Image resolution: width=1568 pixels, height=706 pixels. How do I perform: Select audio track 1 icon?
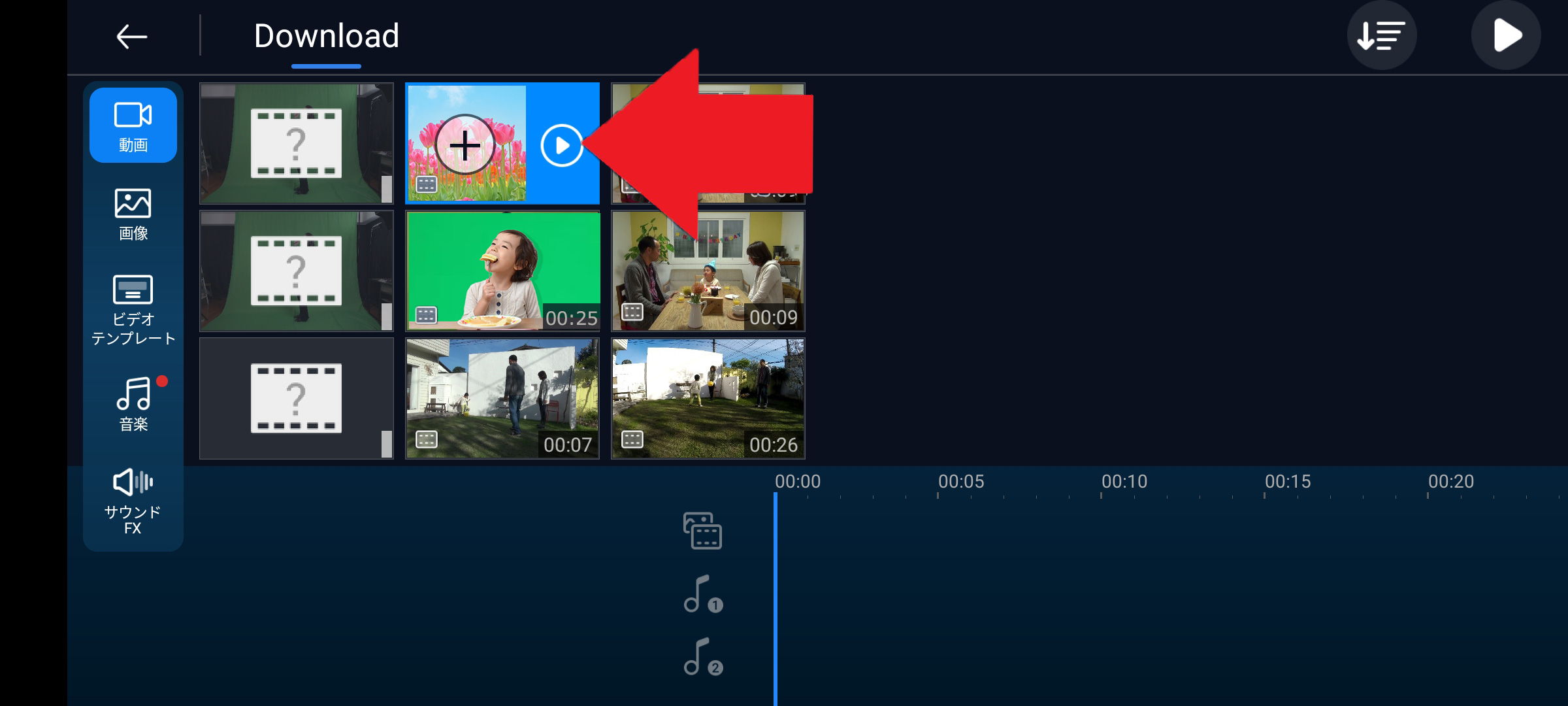tap(702, 594)
